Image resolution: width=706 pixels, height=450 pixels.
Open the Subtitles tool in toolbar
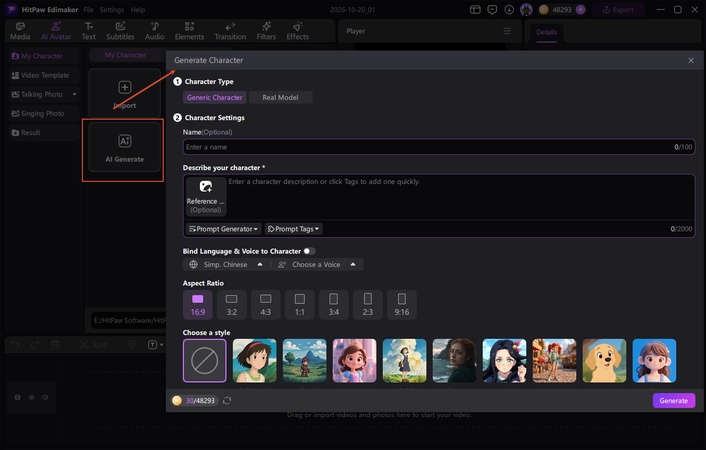[x=120, y=31]
